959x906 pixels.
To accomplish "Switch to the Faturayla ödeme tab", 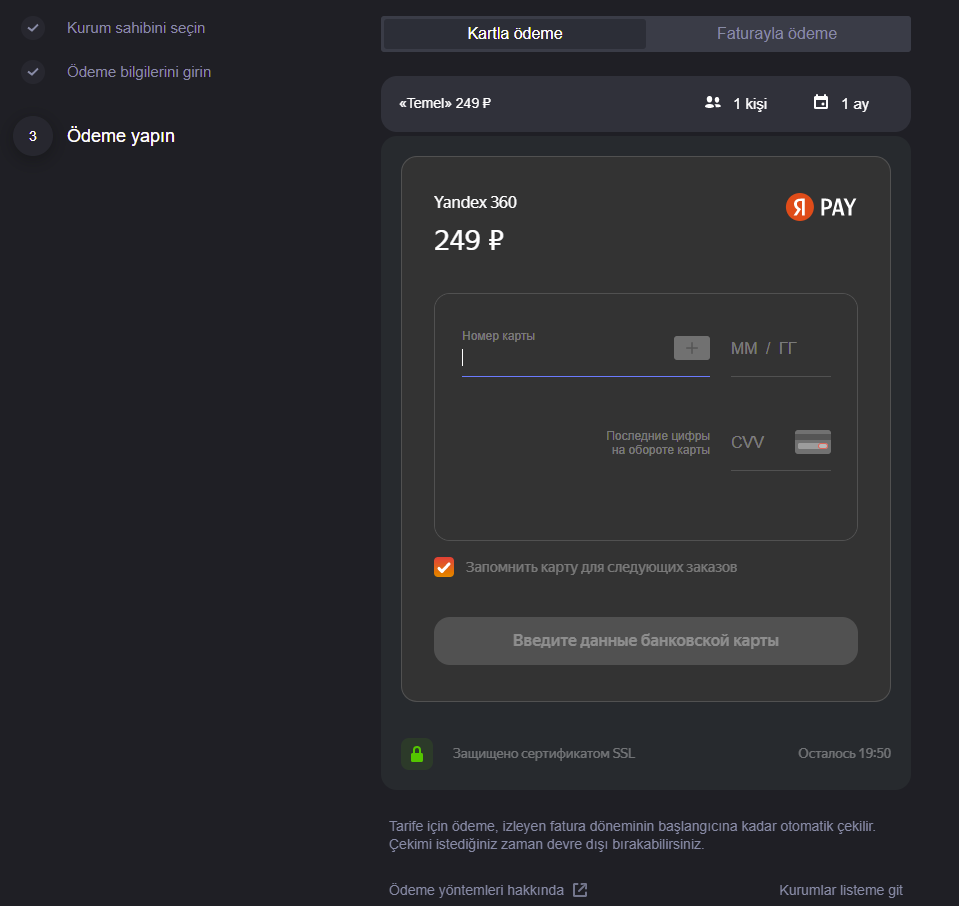I will (777, 34).
